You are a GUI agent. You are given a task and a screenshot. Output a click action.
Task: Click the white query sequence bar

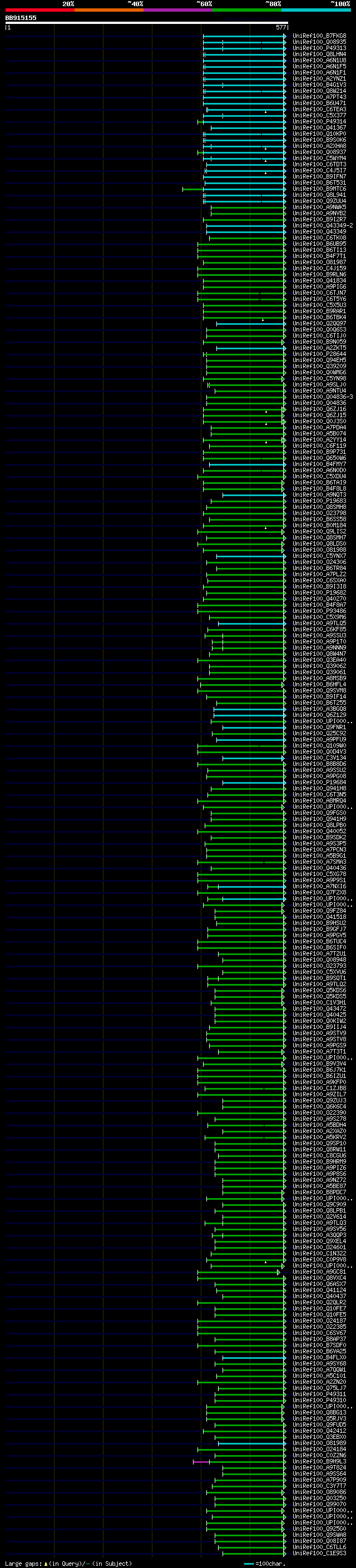coord(147,22)
